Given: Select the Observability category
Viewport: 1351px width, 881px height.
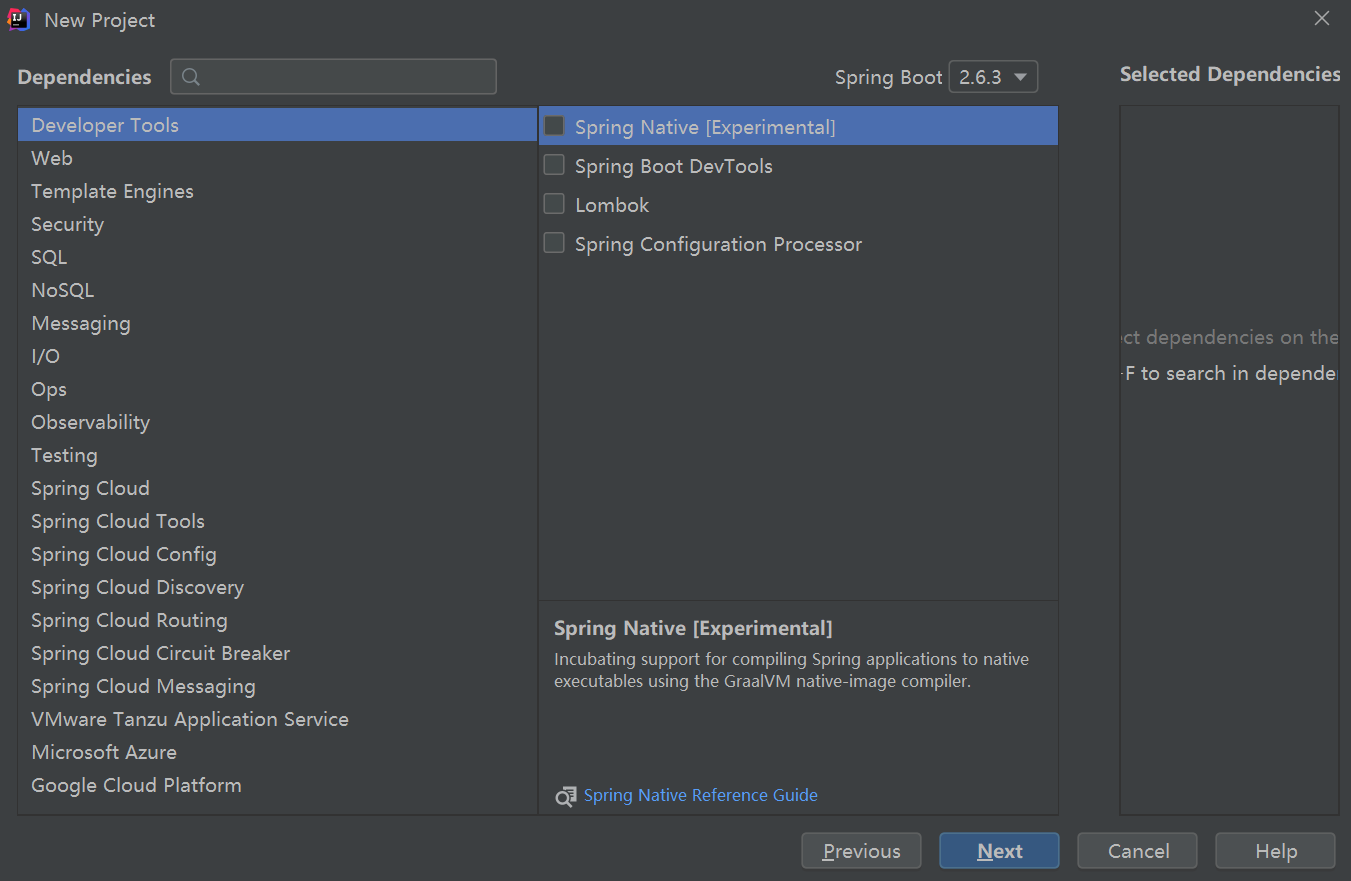Looking at the screenshot, I should [x=278, y=422].
